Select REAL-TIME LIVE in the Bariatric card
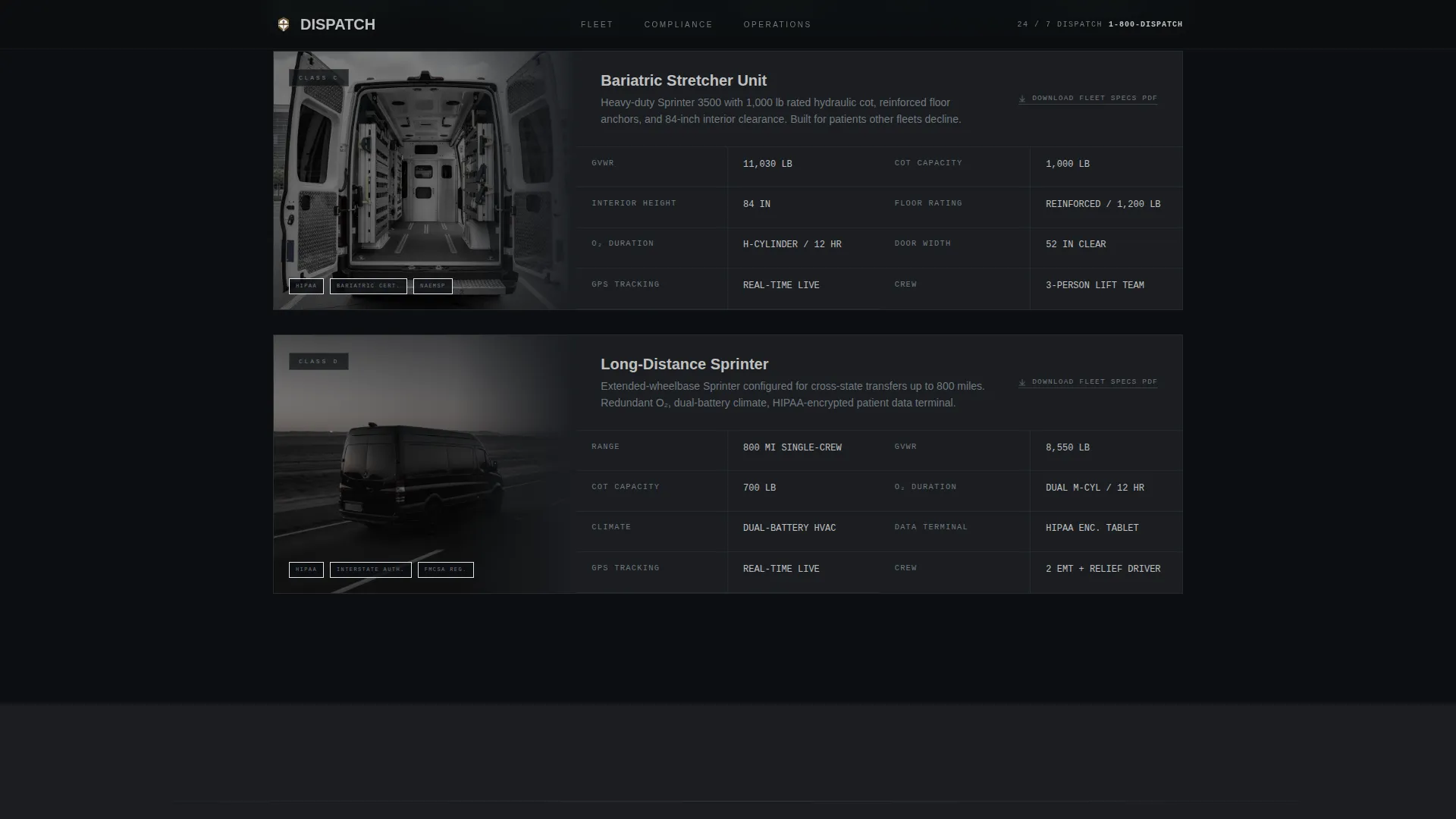1456x819 pixels. (781, 285)
